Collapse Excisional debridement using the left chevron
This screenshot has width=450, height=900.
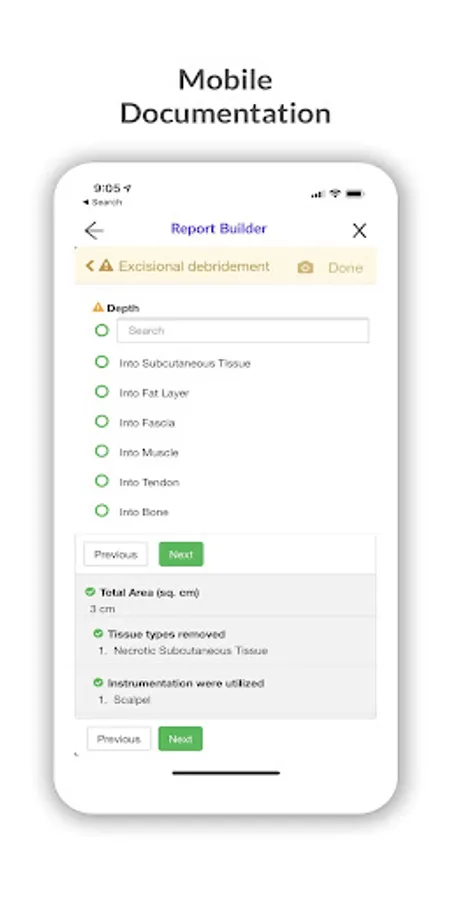[x=90, y=266]
